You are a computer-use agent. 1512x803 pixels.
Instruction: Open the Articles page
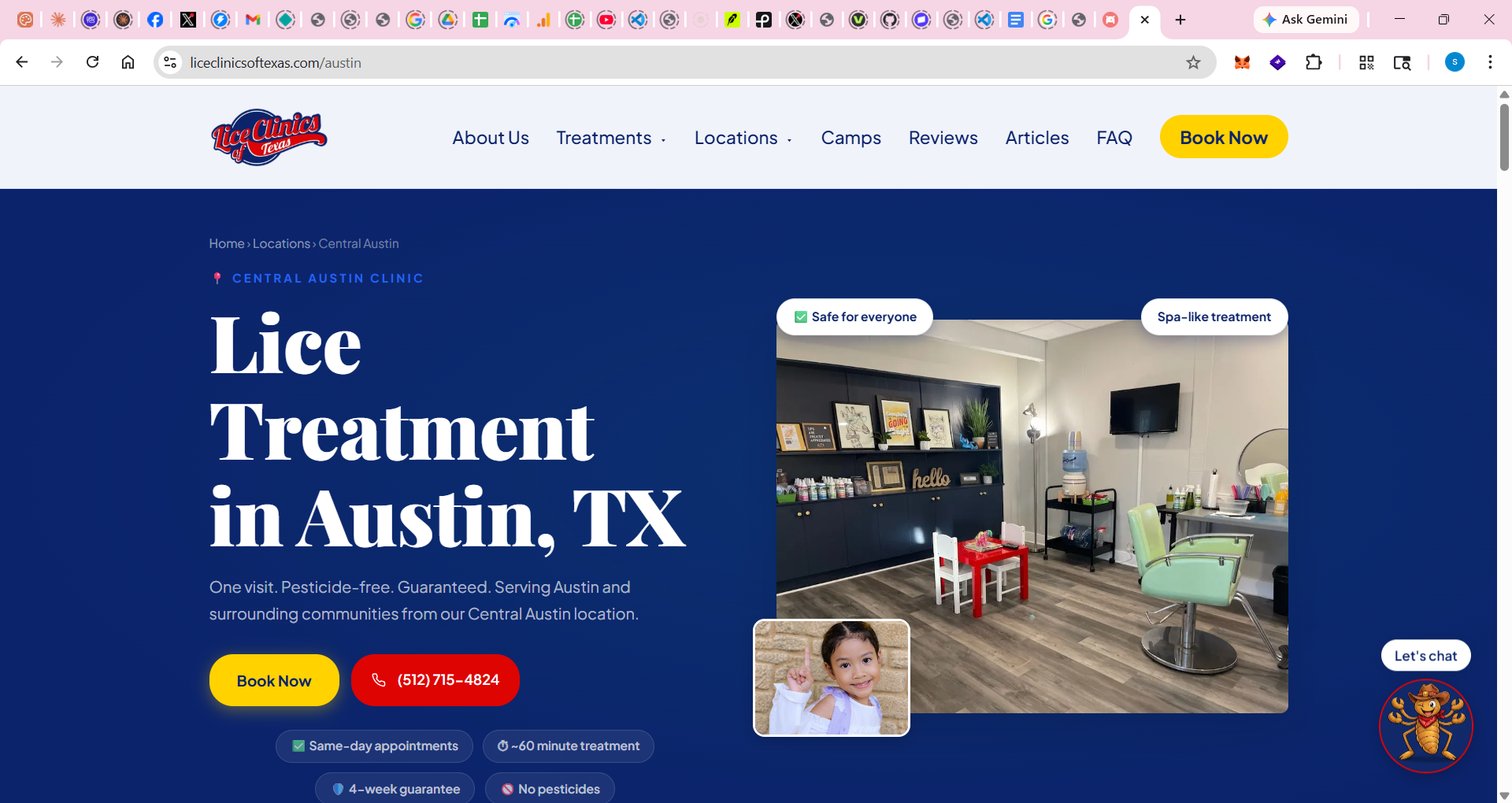(x=1036, y=138)
